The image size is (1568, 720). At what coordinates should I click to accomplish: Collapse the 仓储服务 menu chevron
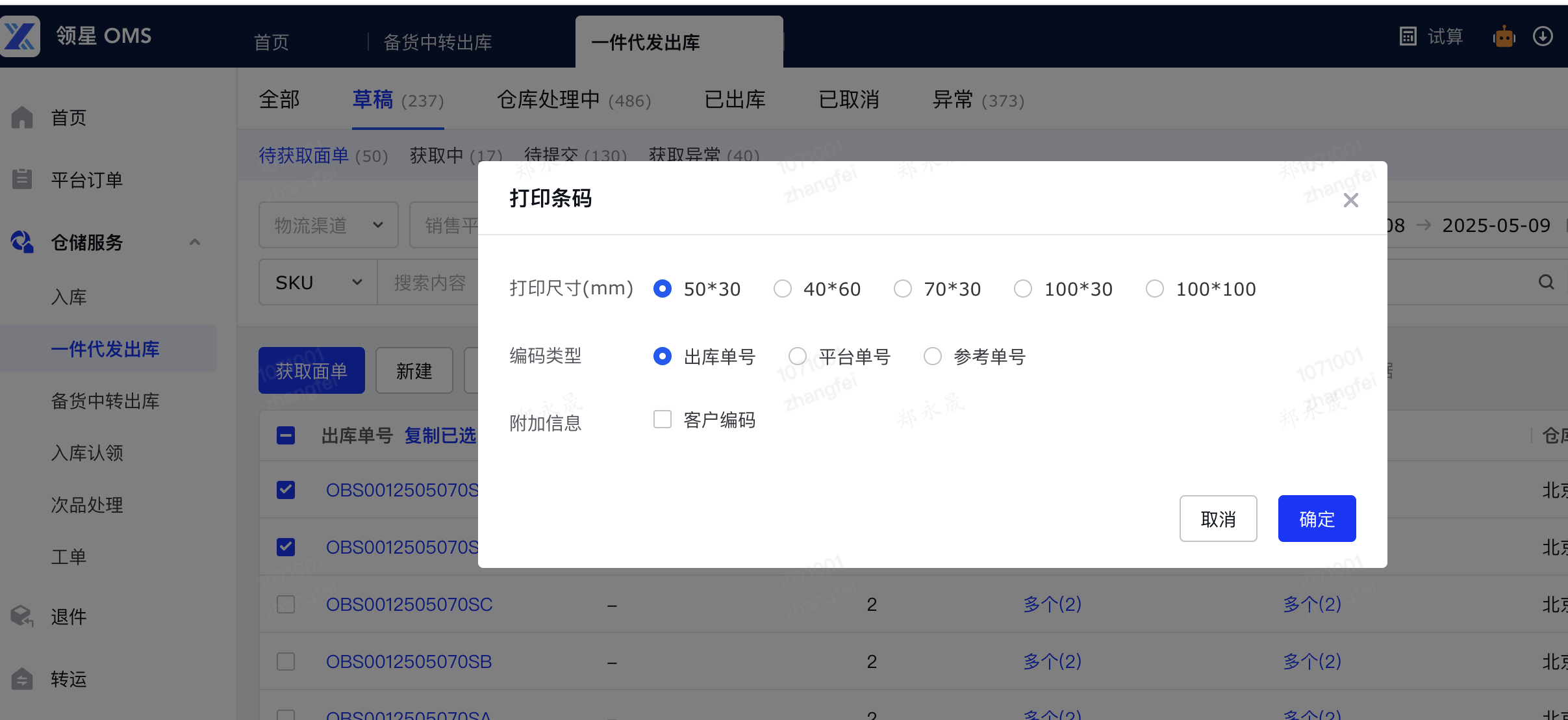pos(194,242)
